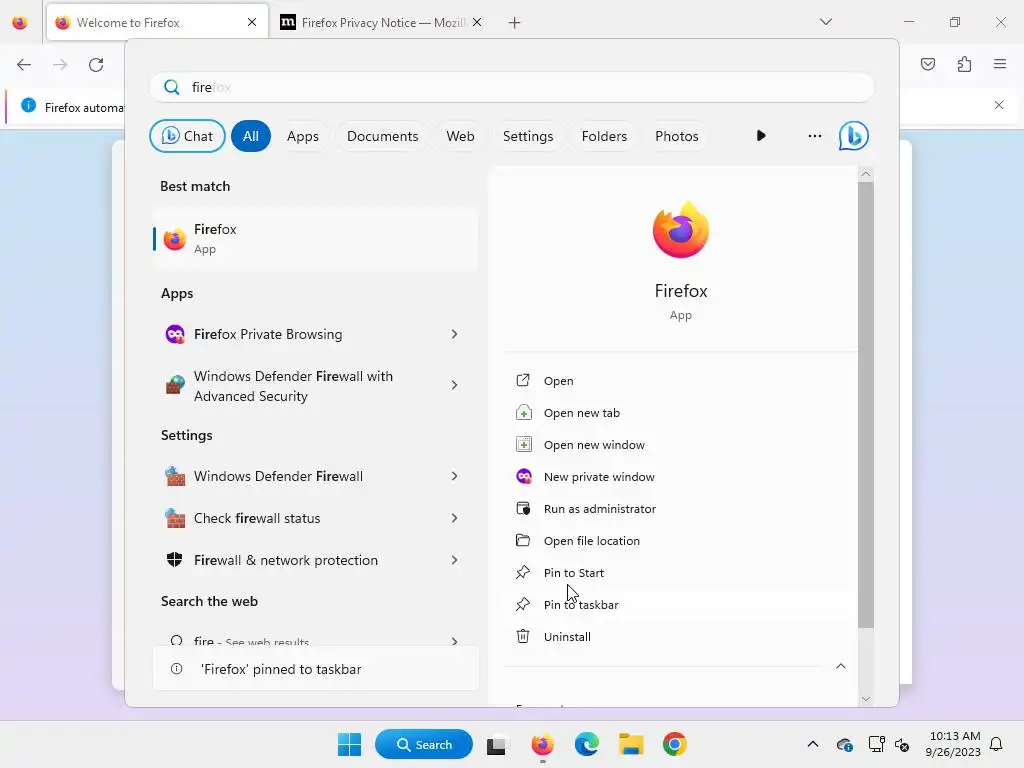The image size is (1024, 768).
Task: Choose Open new window action
Action: click(x=679, y=445)
